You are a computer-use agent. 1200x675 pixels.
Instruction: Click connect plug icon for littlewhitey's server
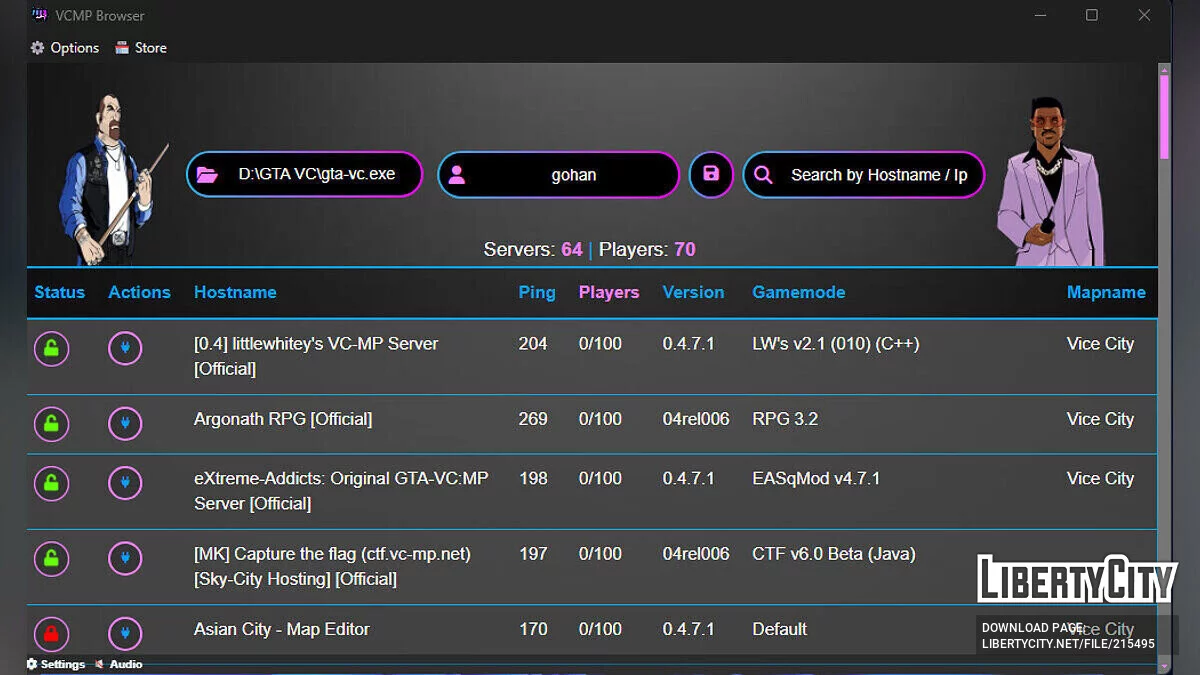click(x=125, y=349)
